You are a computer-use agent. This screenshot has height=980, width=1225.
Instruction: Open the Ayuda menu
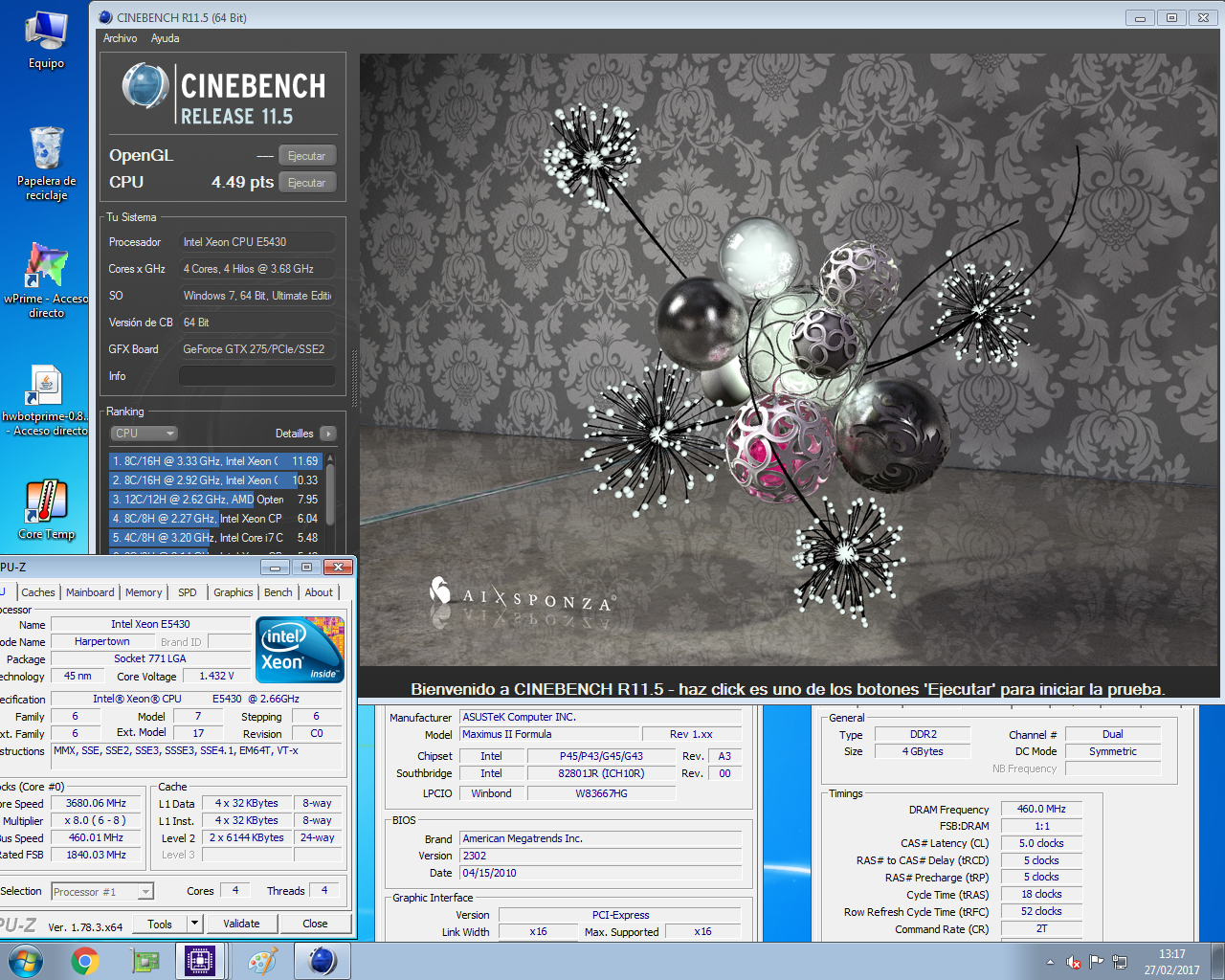pos(165,38)
